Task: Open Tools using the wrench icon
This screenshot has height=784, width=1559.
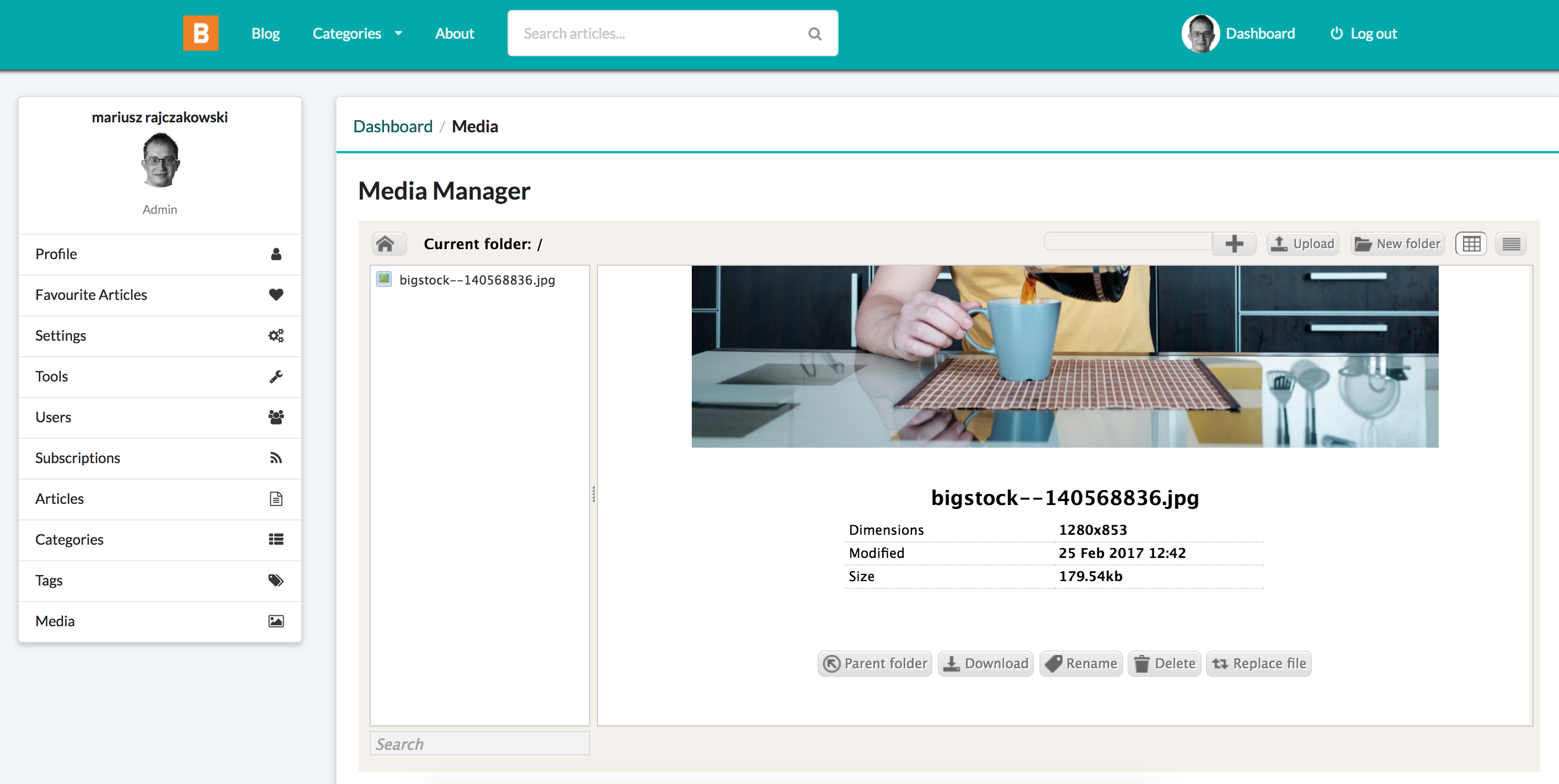Action: click(276, 376)
